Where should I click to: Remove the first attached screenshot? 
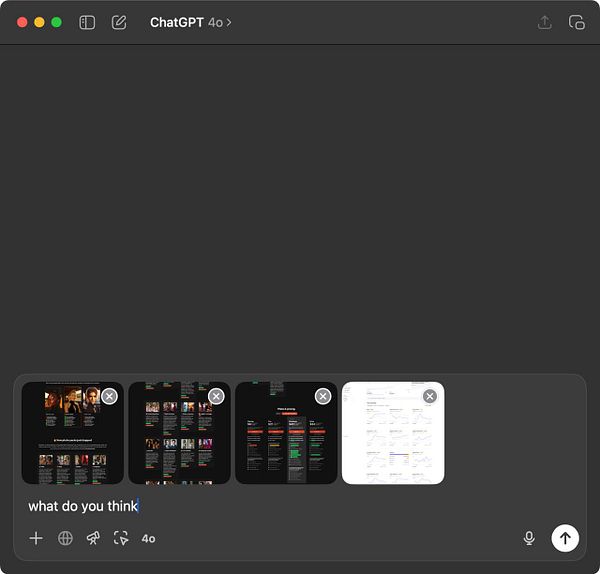(x=109, y=396)
